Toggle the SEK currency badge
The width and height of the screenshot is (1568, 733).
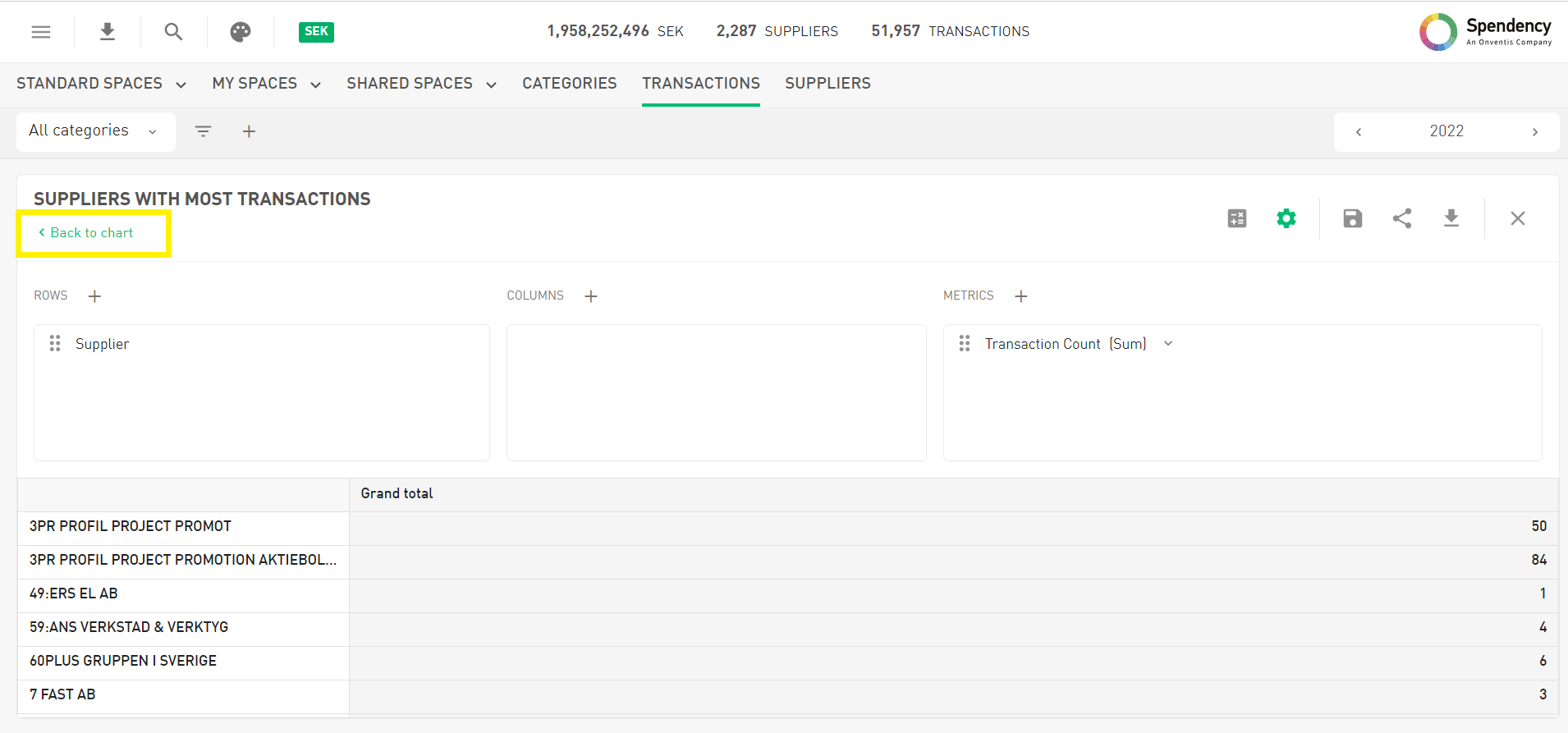coord(316,32)
